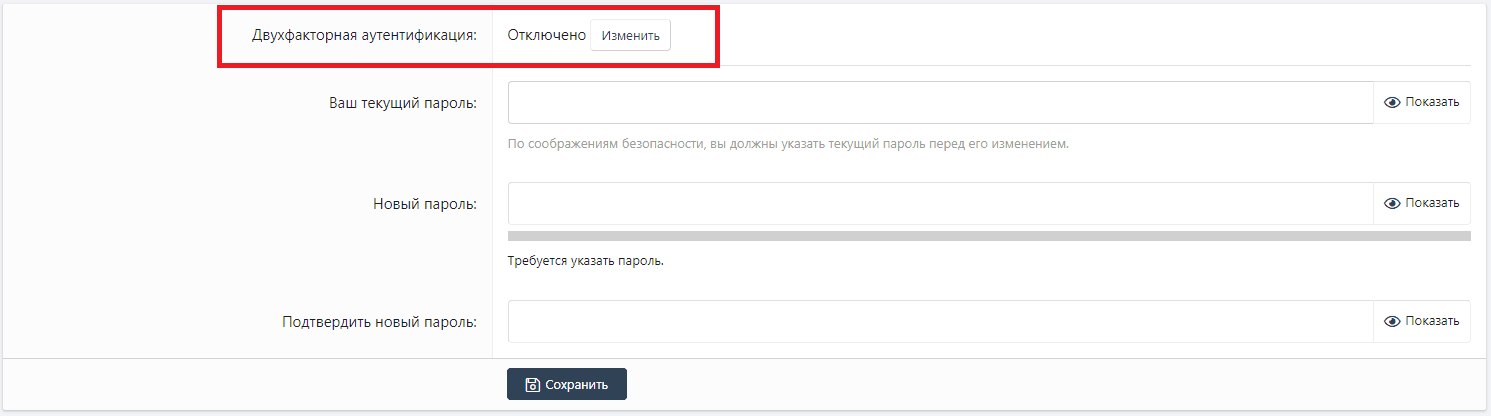Click the По соображениям безопасности hint text
Image resolution: width=1491 pixels, height=416 pixels.
click(788, 143)
